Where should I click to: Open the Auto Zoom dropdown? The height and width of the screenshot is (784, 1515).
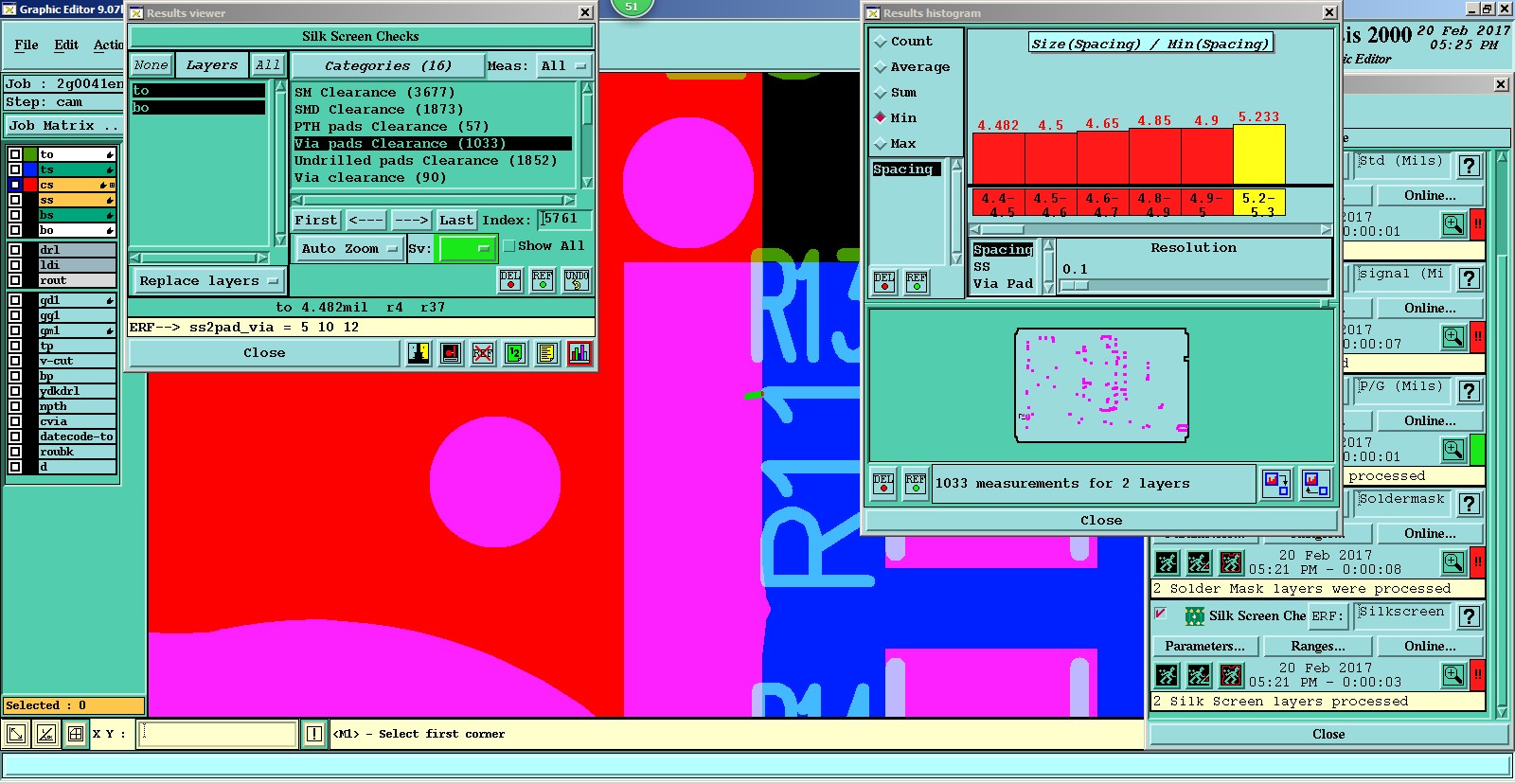pyautogui.click(x=348, y=249)
